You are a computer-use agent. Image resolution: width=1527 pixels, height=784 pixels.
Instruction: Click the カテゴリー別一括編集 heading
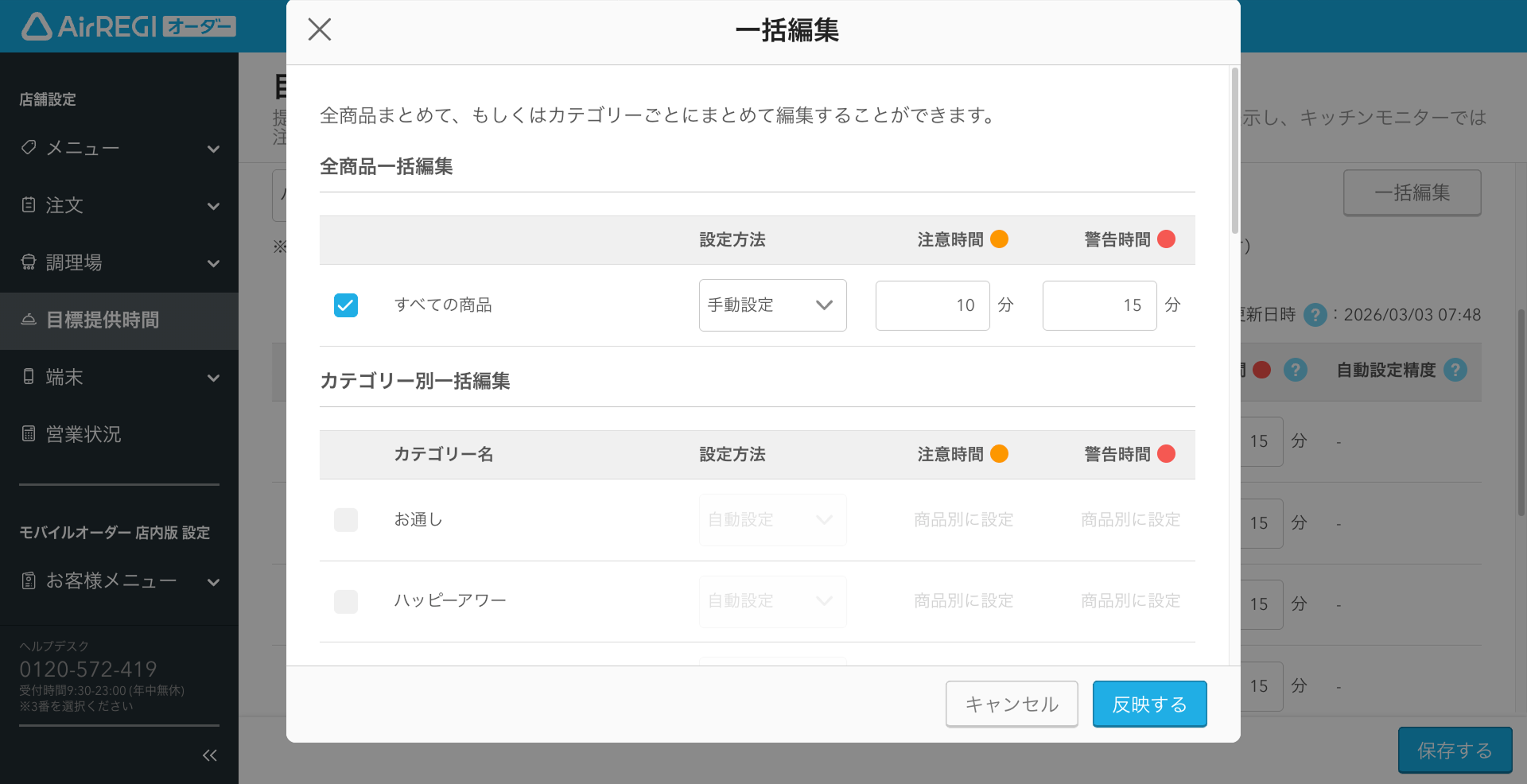point(415,381)
